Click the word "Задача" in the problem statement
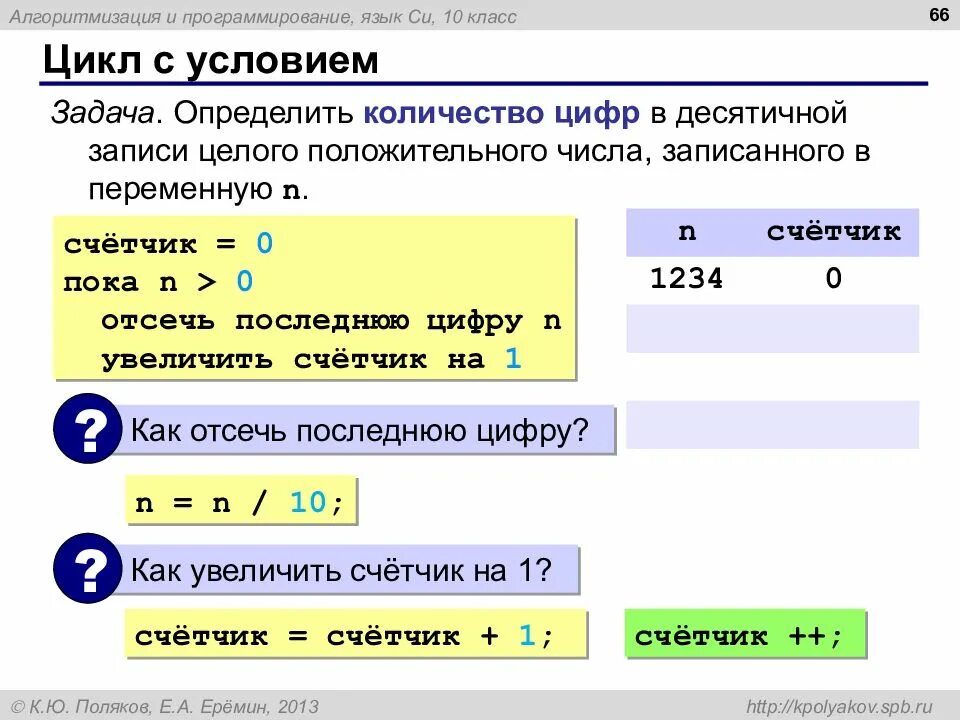This screenshot has width=960, height=720. 102,113
